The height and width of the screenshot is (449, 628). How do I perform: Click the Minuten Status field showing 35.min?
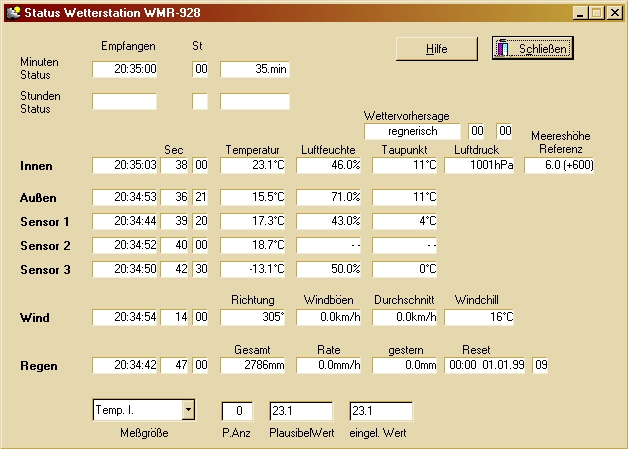254,69
